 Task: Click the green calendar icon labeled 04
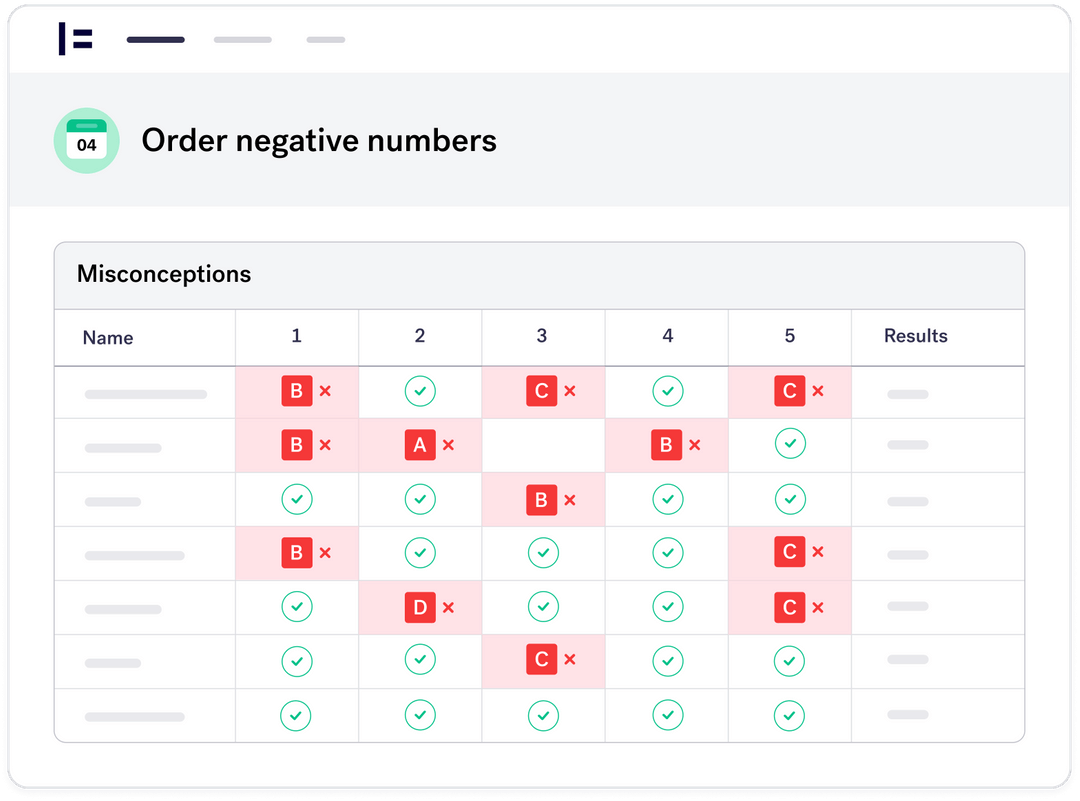[x=86, y=141]
